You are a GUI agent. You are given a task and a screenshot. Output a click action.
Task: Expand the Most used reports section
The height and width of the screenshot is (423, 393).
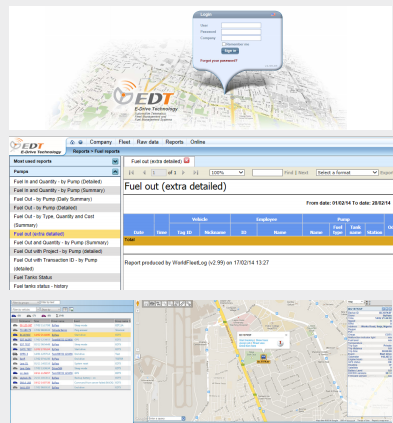click(115, 161)
